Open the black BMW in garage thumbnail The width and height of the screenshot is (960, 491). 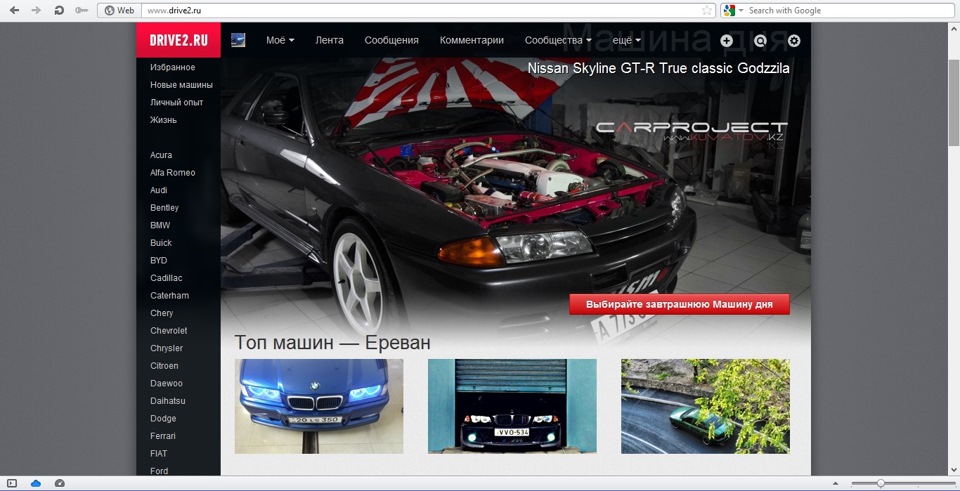pyautogui.click(x=512, y=407)
